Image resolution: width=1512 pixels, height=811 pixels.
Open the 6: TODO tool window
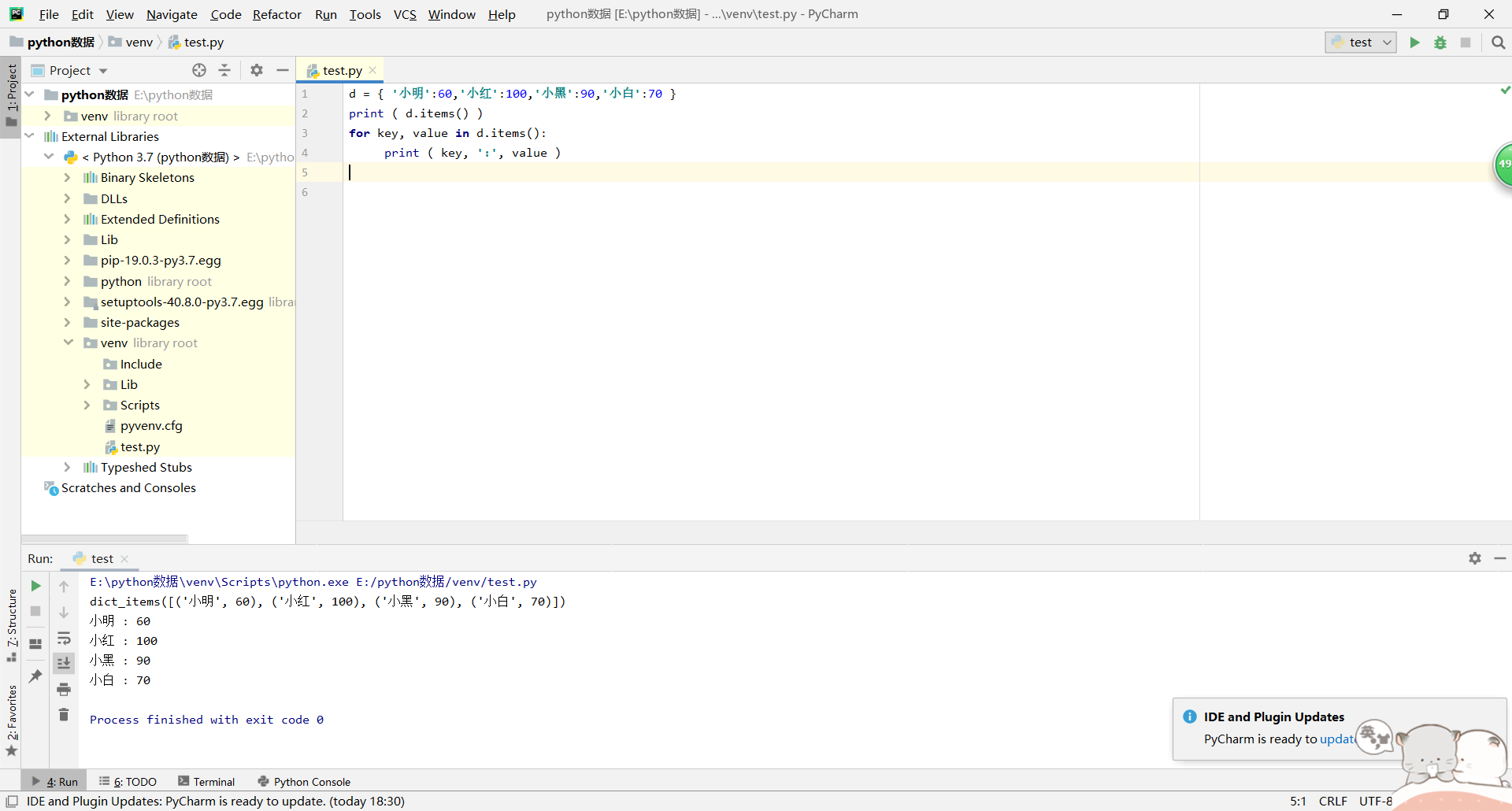128,782
